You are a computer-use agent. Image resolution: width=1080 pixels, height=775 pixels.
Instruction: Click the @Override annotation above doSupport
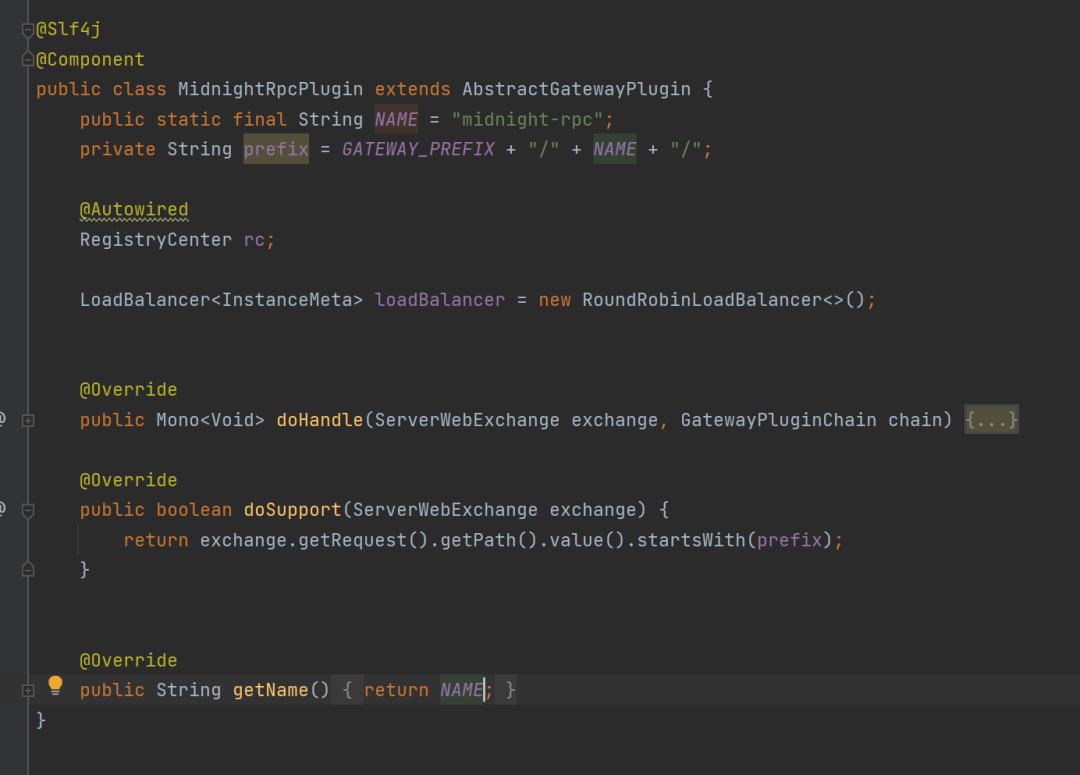[x=128, y=479]
